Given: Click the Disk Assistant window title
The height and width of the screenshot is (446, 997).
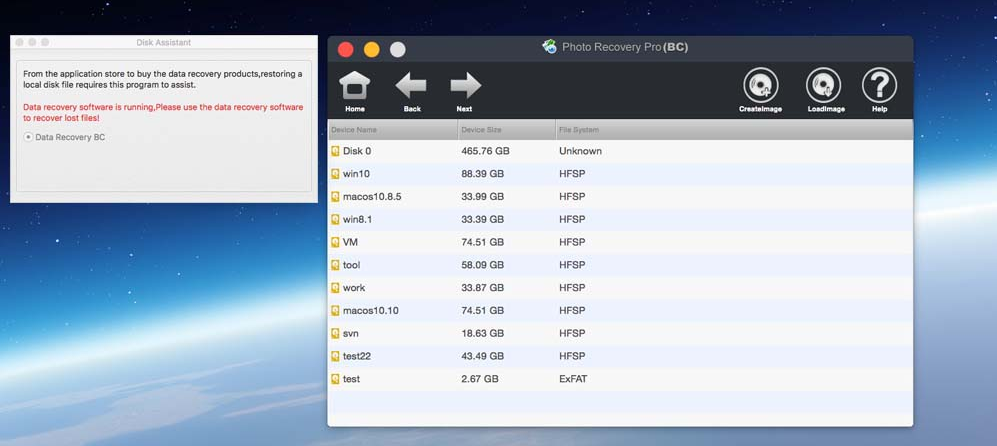Looking at the screenshot, I should click(163, 43).
